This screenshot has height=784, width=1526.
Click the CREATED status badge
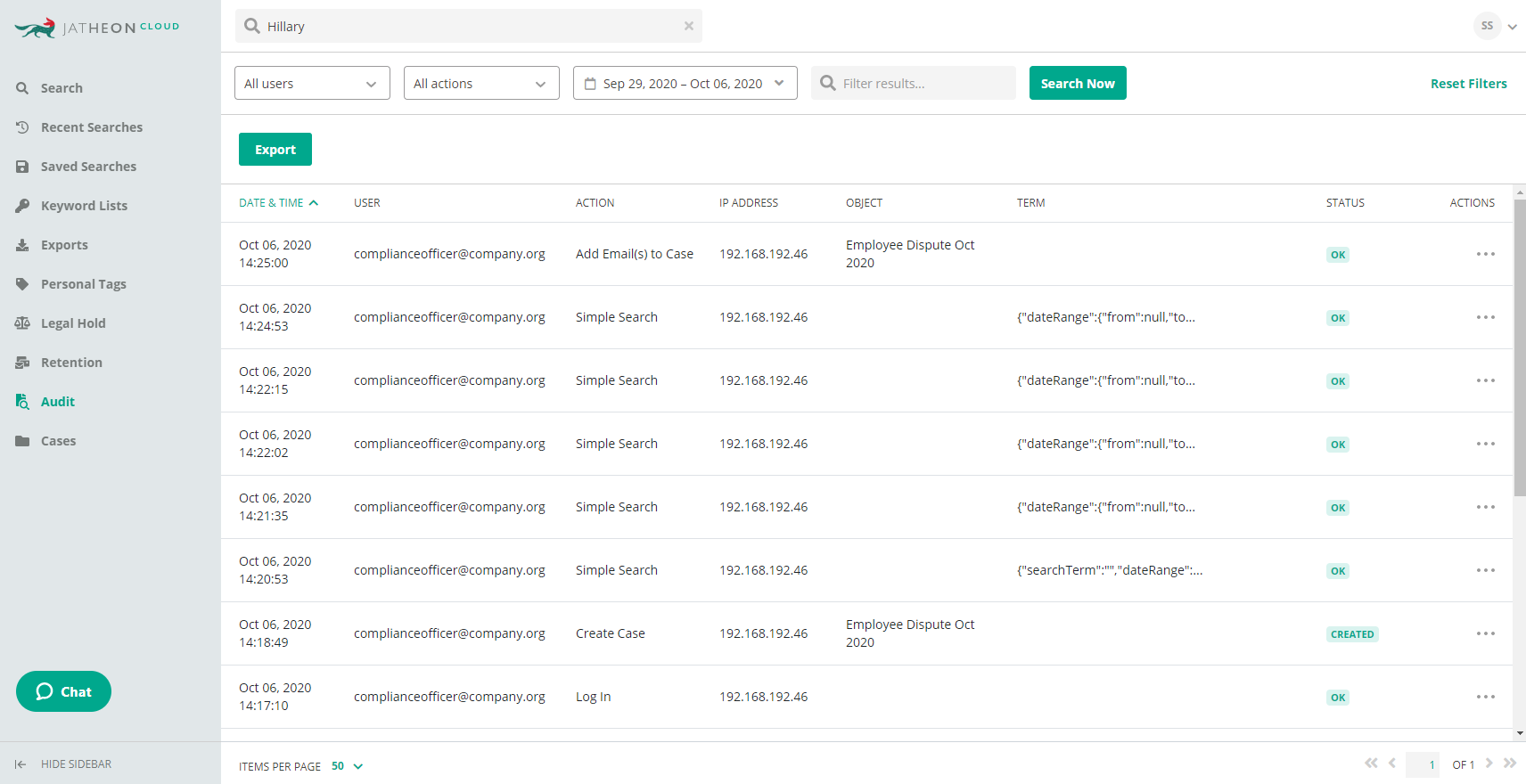(1352, 634)
